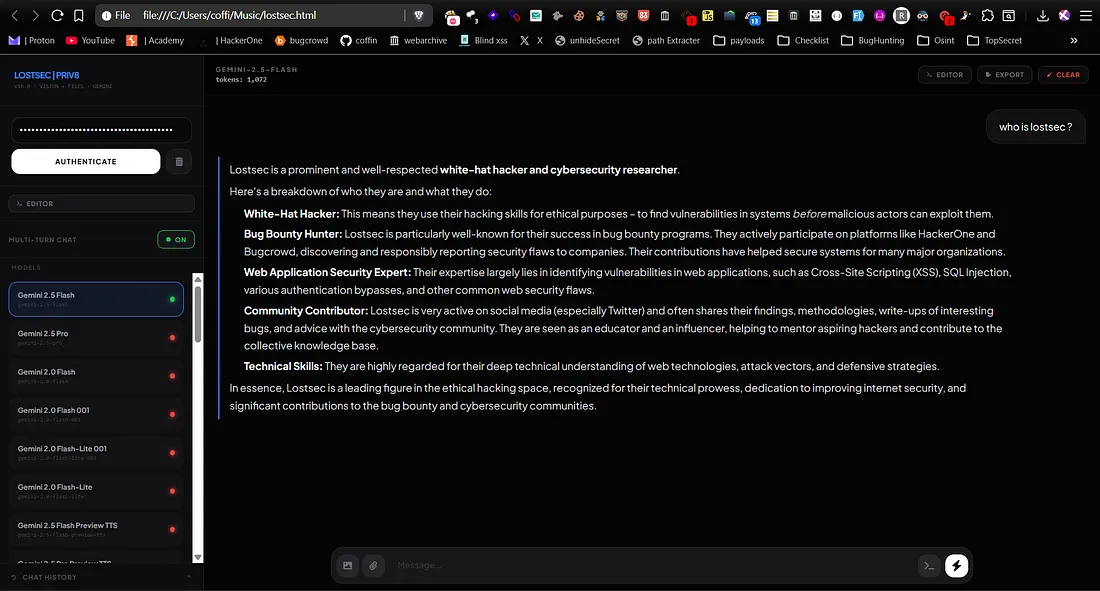Screen dimensions: 1100x591
Task: Expand the BugHunting bookmark folder
Action: (873, 41)
